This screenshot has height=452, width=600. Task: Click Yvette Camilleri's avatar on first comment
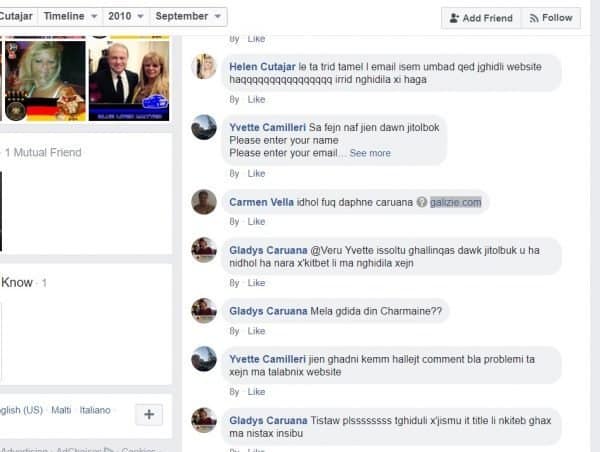point(205,128)
